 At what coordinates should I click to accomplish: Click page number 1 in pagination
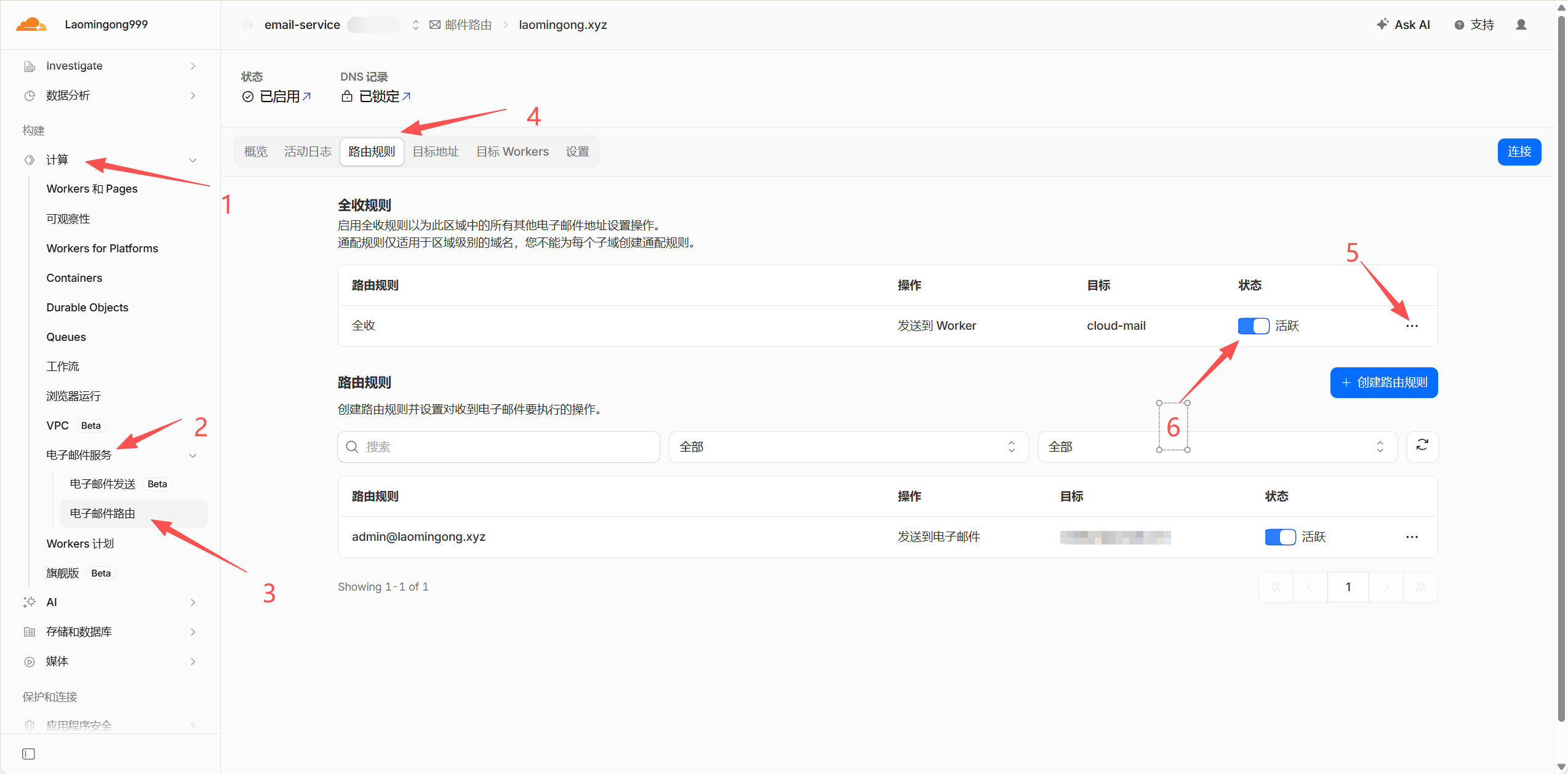1348,587
